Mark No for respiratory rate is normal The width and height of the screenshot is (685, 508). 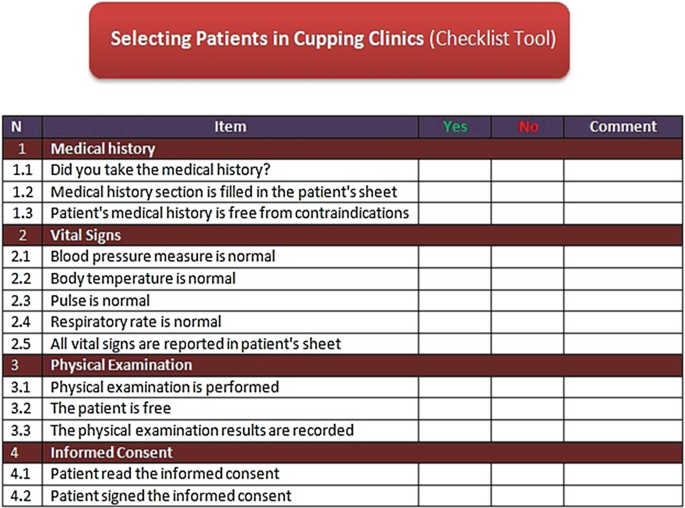pyautogui.click(x=527, y=322)
